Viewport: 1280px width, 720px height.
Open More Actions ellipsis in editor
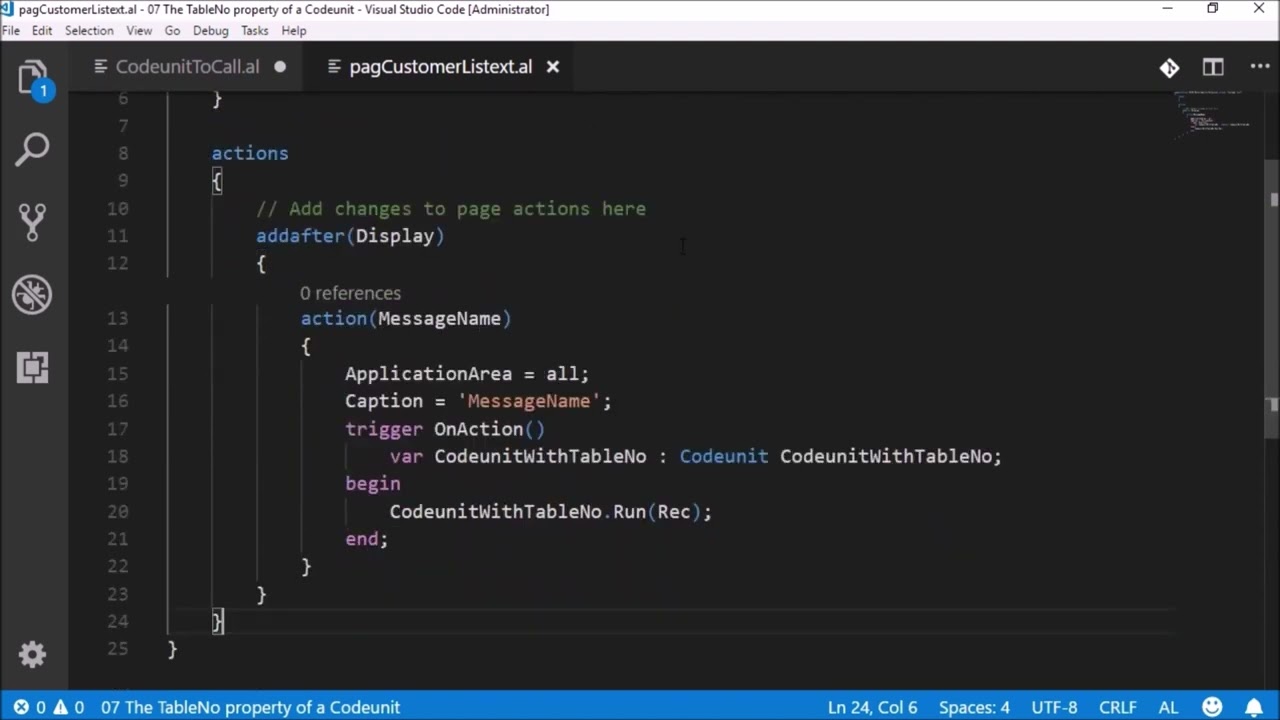(x=1259, y=67)
